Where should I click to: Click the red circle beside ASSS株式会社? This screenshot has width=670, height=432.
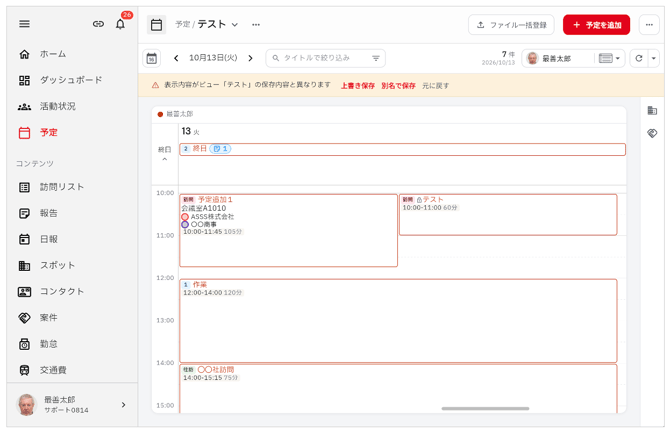click(185, 217)
